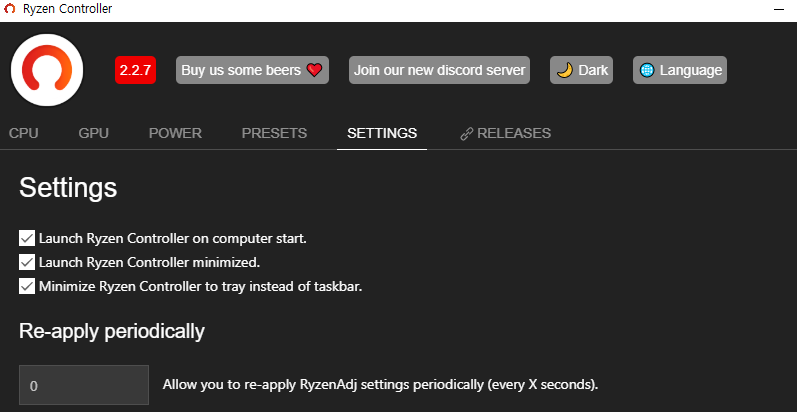This screenshot has height=412, width=797.
Task: Click the moon icon on Dark button
Action: pos(565,70)
